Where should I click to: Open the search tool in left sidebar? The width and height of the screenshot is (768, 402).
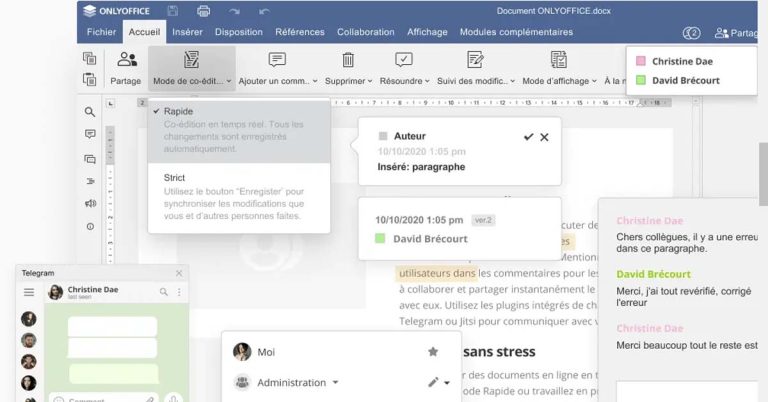pos(90,112)
